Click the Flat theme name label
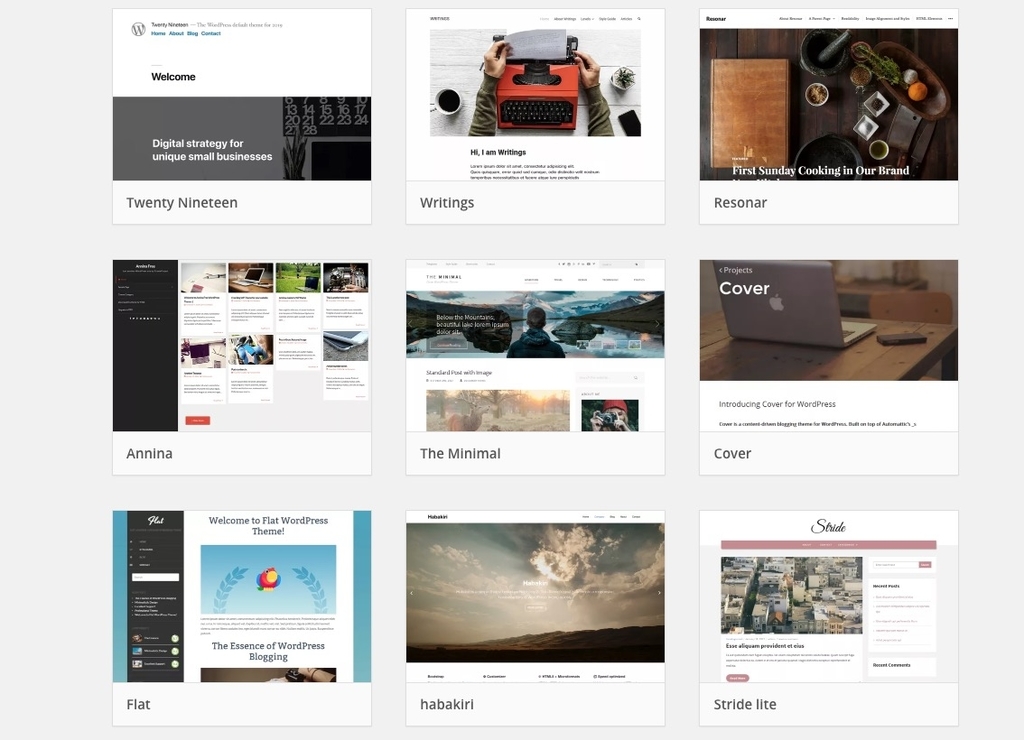1024x740 pixels. click(138, 704)
